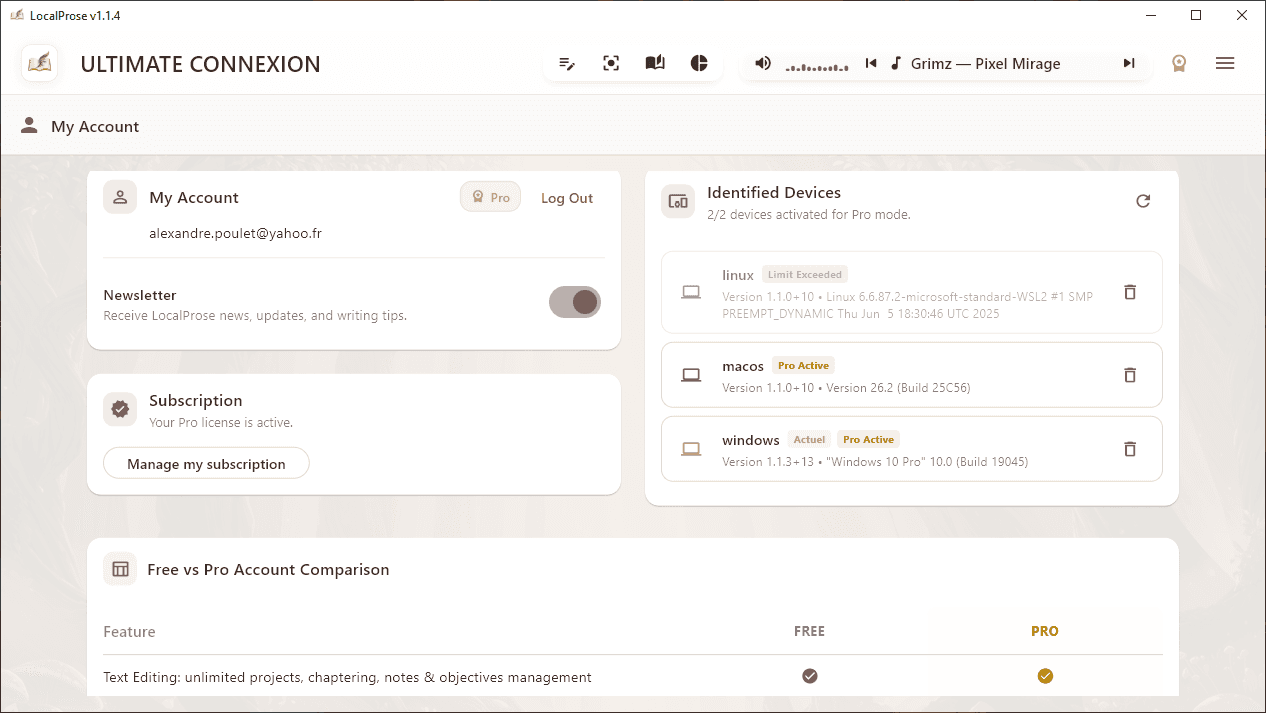Viewport: 1266px width, 713px height.
Task: View writing statistics via the pie chart icon
Action: coord(699,62)
